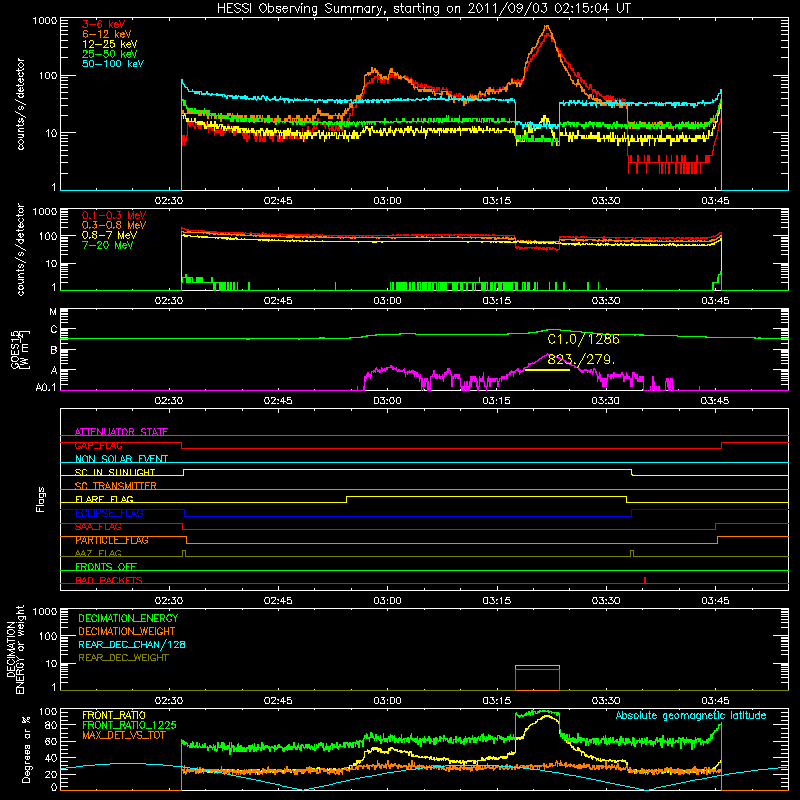The image size is (800, 800).
Task: Click the Absolute geomagnetic latitude label
Action: click(691, 715)
